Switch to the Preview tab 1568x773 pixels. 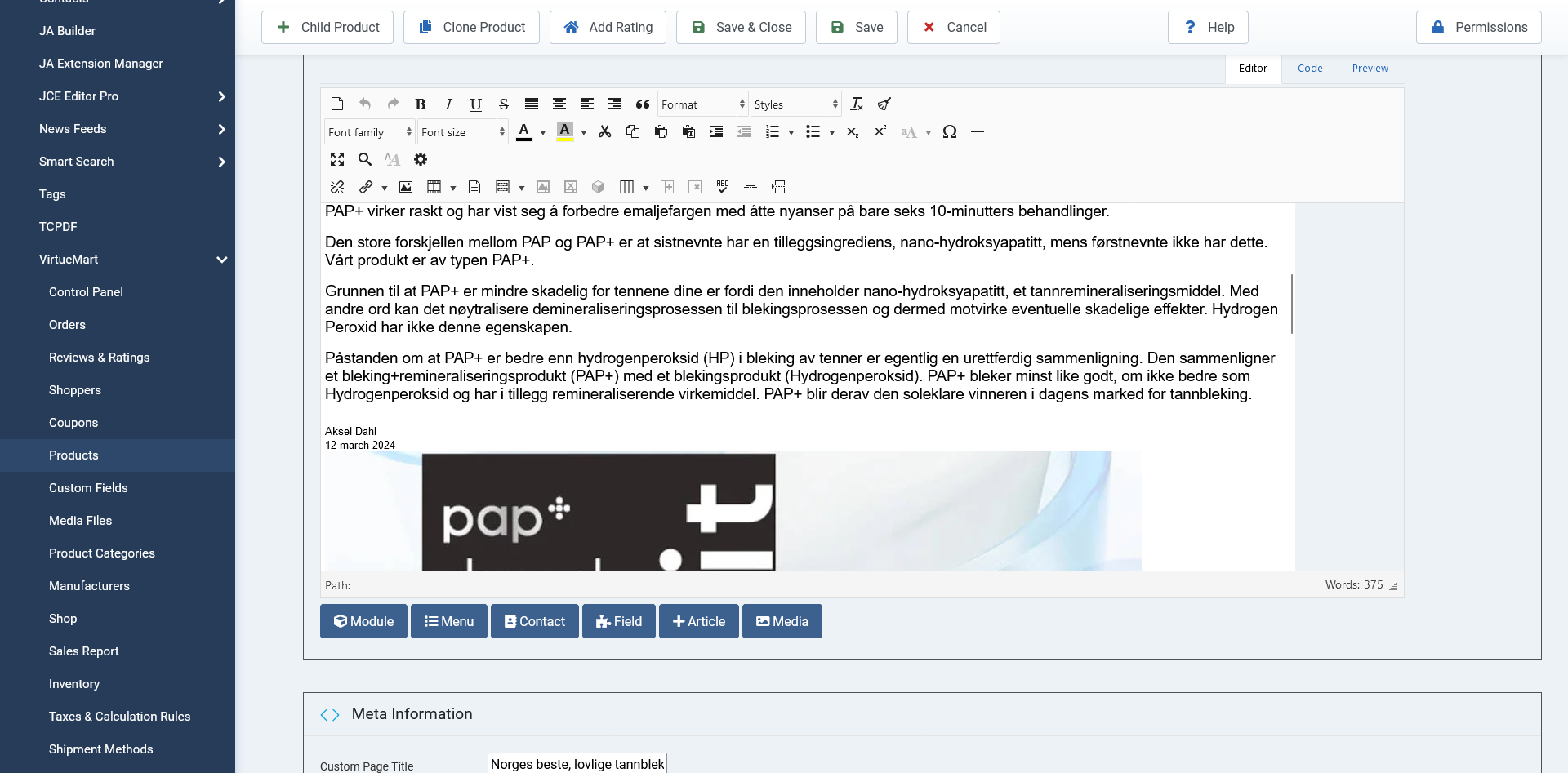1370,69
